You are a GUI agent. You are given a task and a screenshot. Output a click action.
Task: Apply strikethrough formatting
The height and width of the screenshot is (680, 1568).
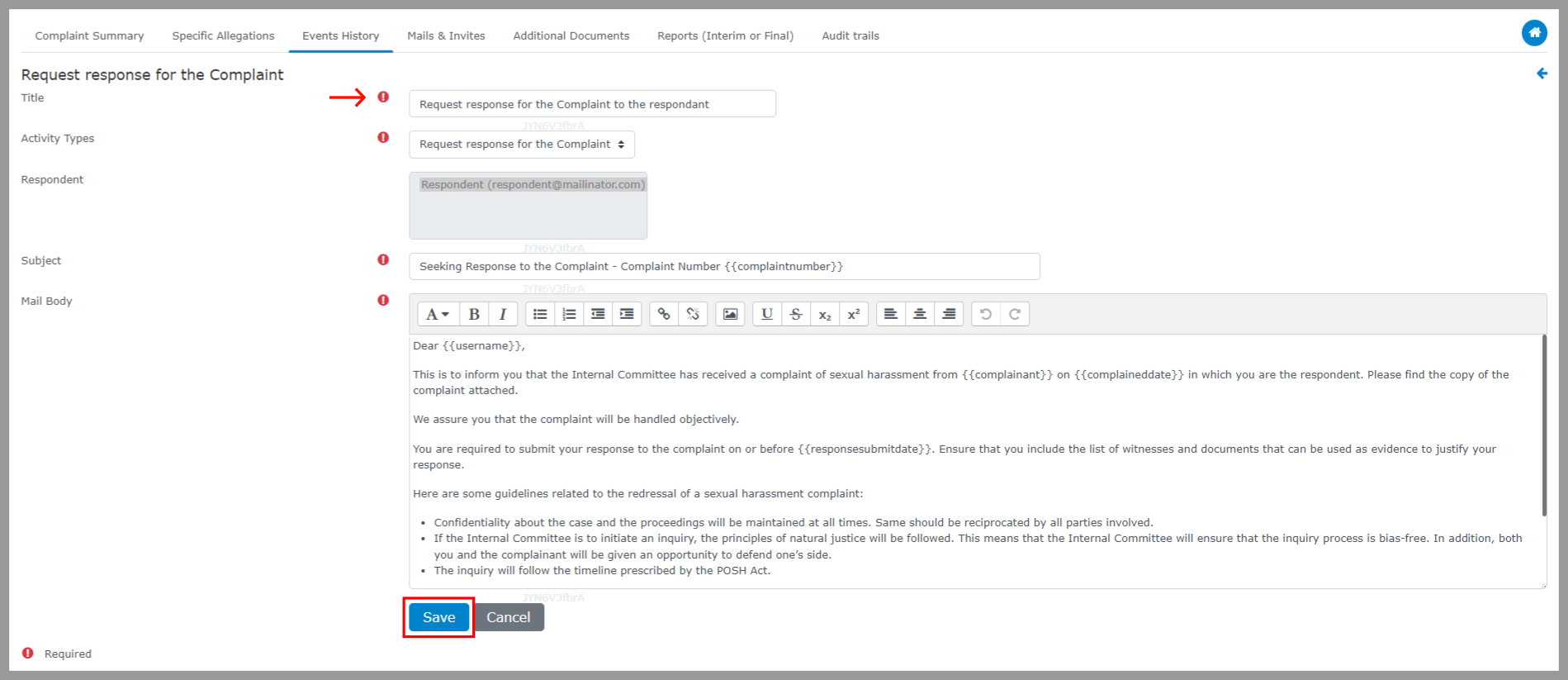click(x=795, y=314)
